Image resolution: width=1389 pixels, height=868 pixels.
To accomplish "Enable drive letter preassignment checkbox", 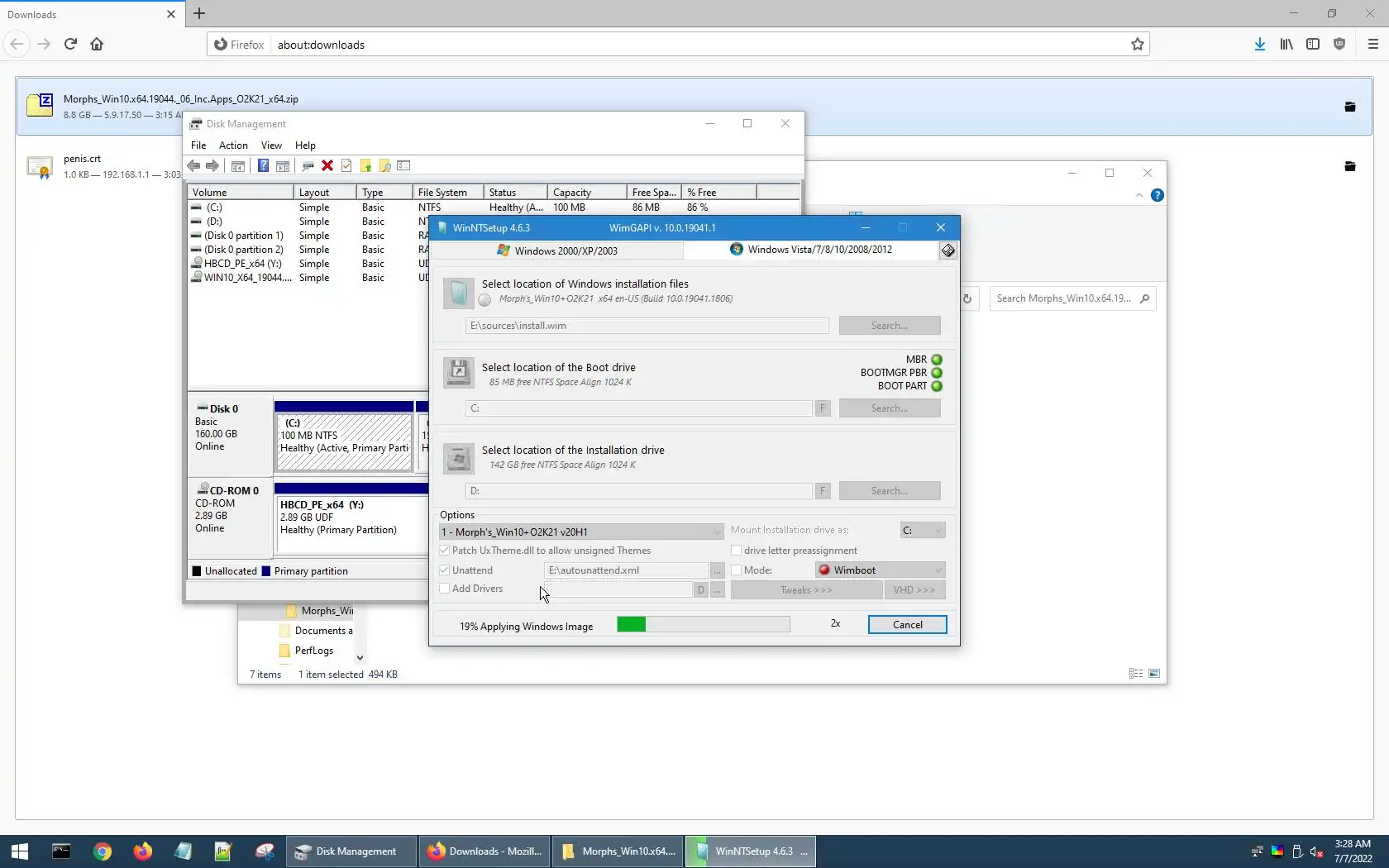I will coord(737,551).
